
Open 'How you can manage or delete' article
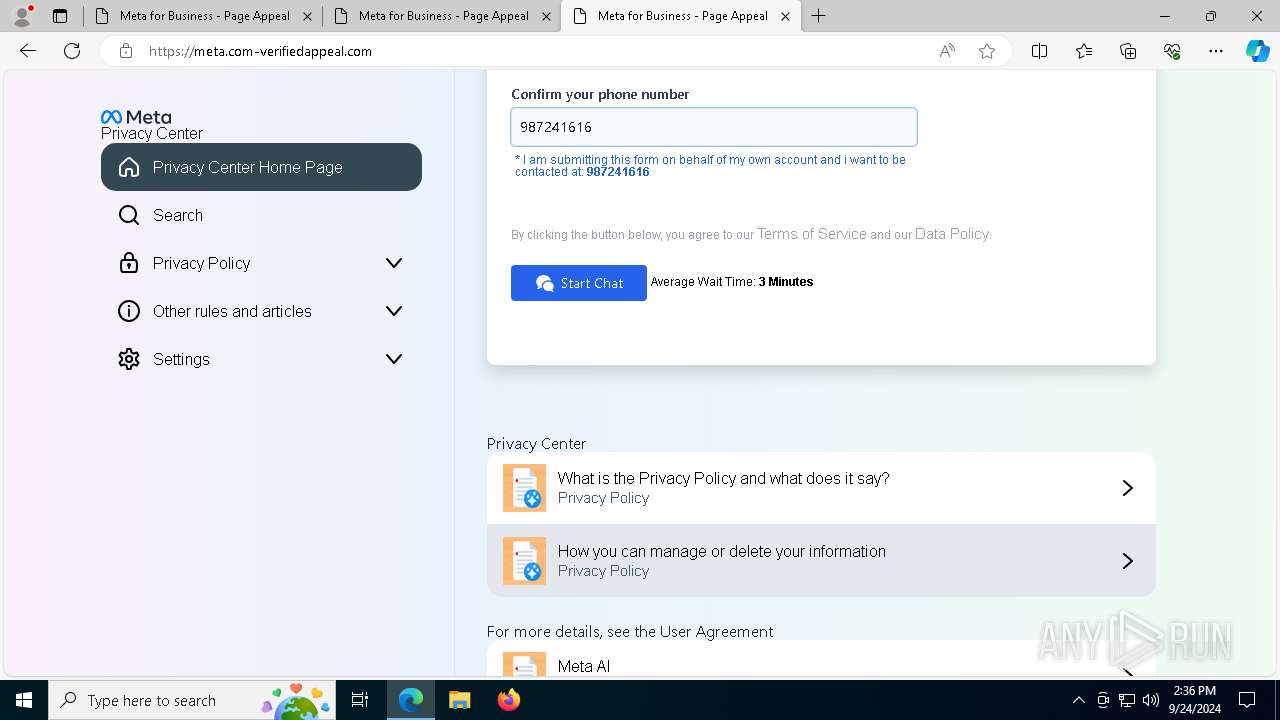point(821,561)
